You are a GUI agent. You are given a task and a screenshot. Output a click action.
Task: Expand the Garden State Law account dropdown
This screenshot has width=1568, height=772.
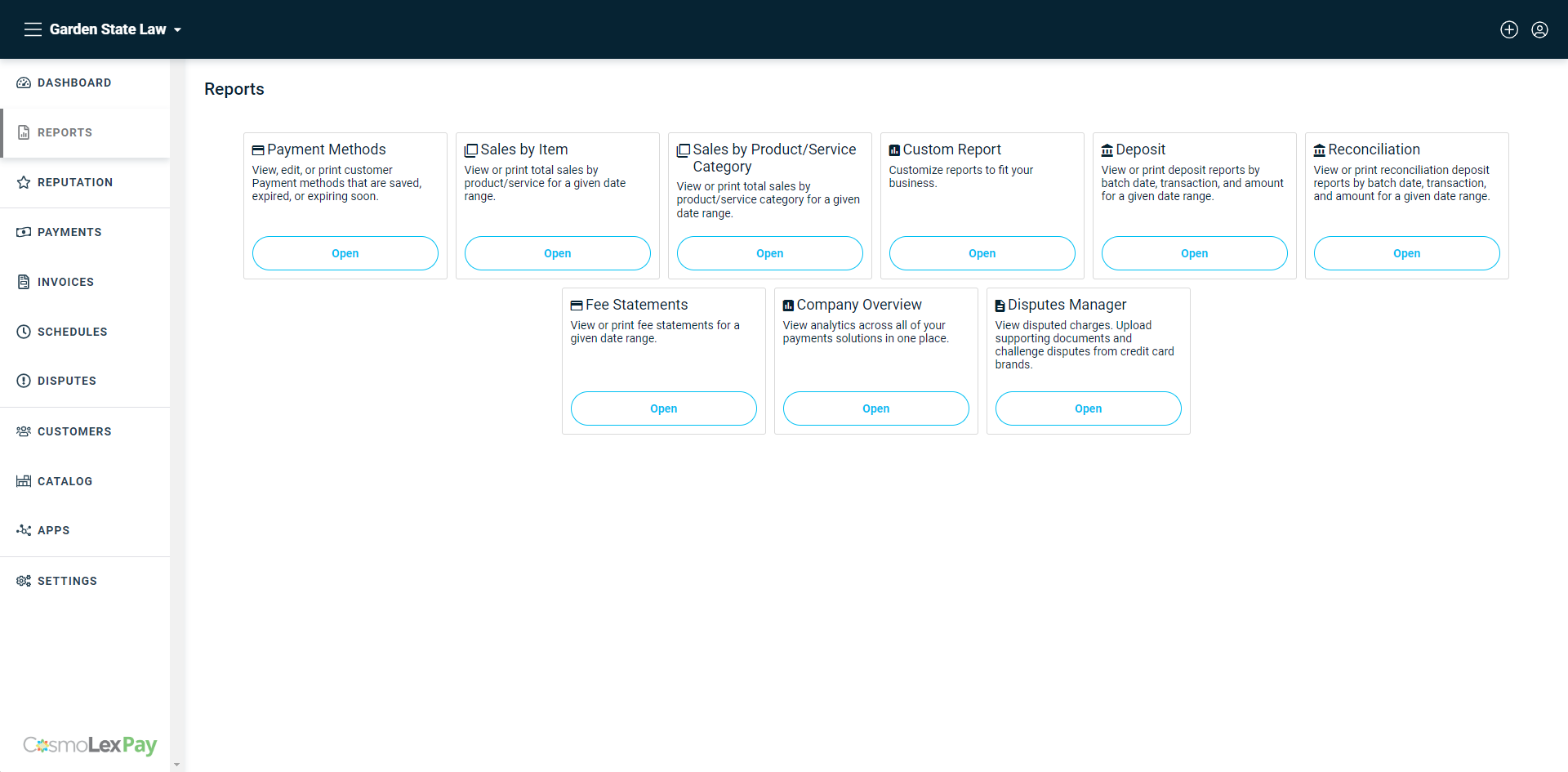[115, 29]
